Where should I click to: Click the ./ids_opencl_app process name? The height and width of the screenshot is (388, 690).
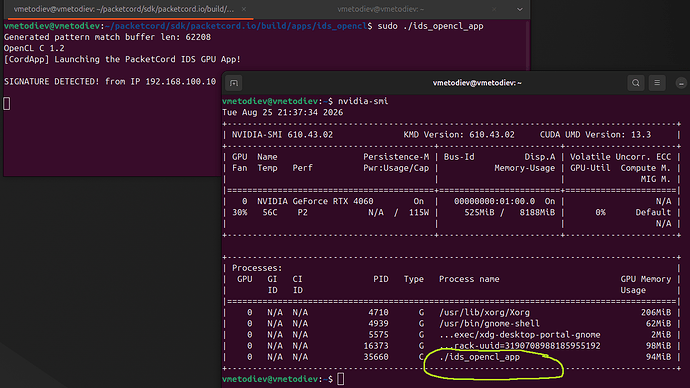479,357
